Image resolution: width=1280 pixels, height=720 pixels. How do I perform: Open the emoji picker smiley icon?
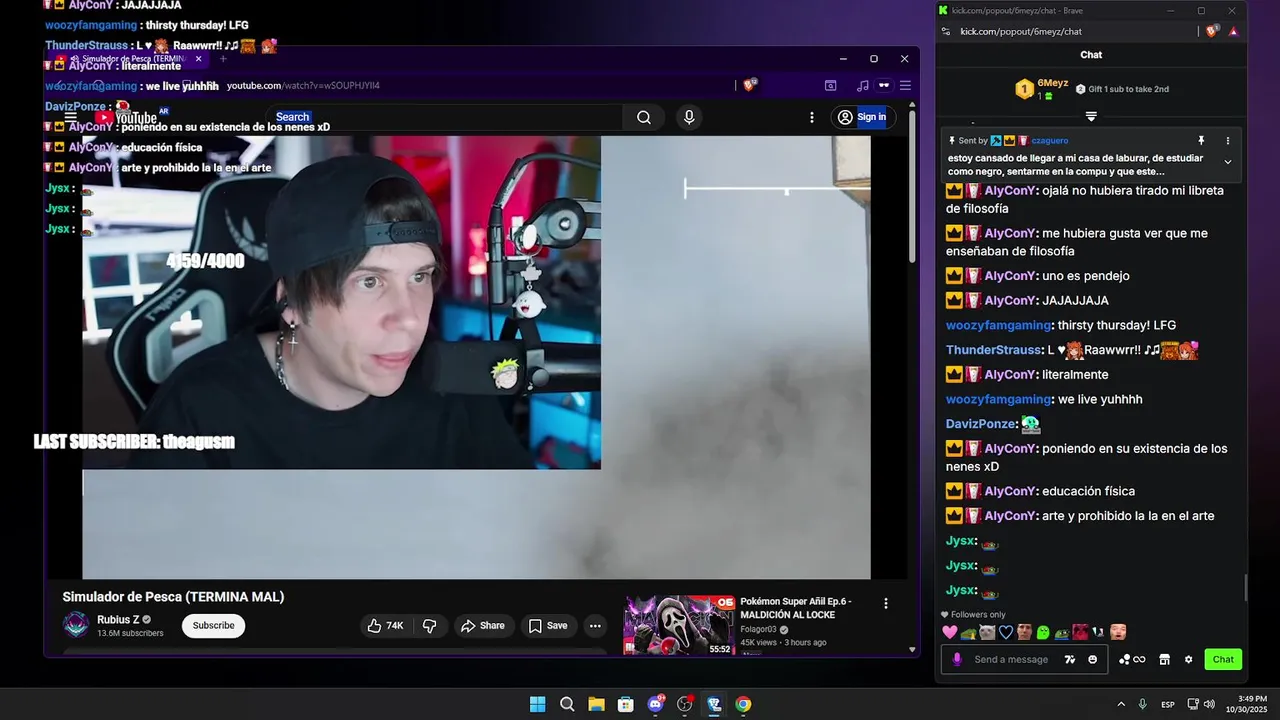[x=1092, y=659]
